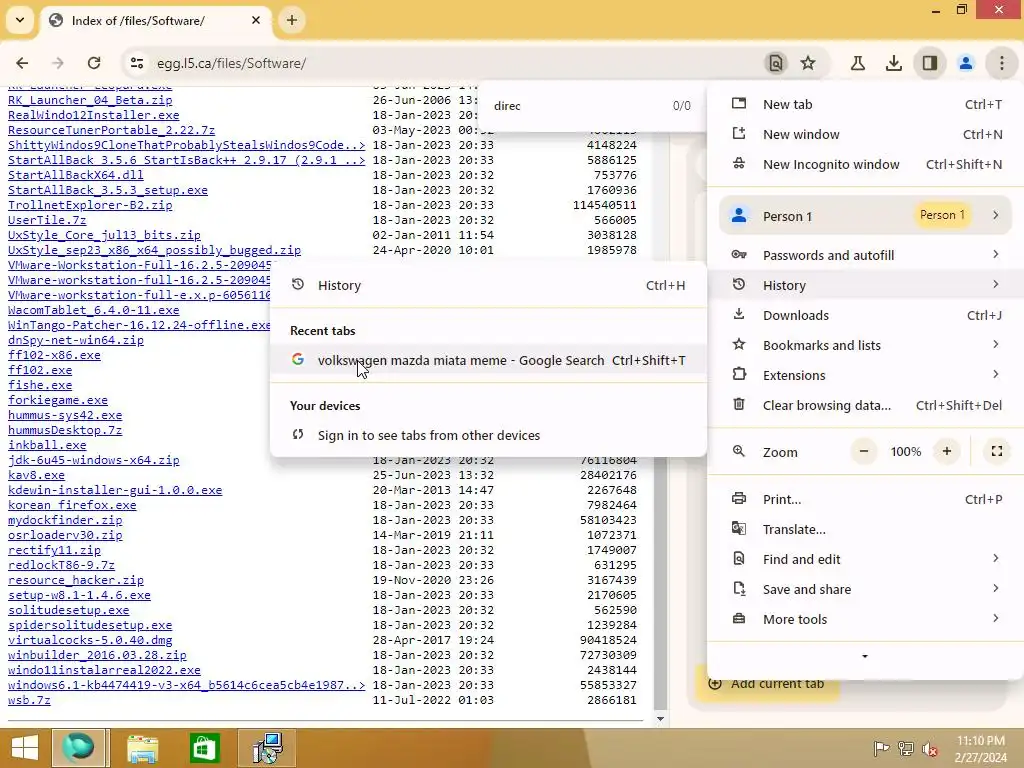Click Translate menu entry
This screenshot has width=1024, height=768.
click(x=865, y=530)
